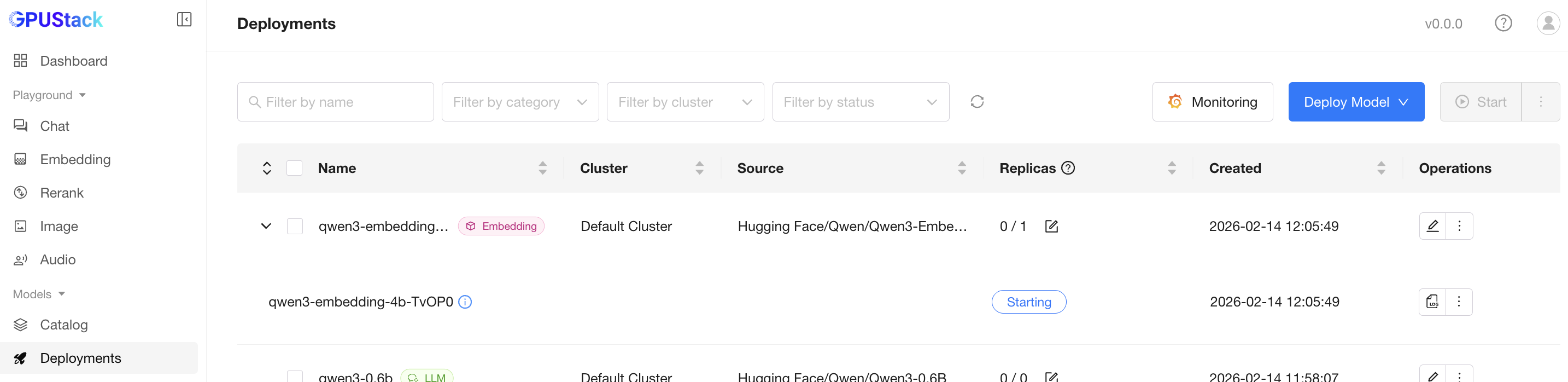Click the Replicas help icon in header

point(1068,167)
